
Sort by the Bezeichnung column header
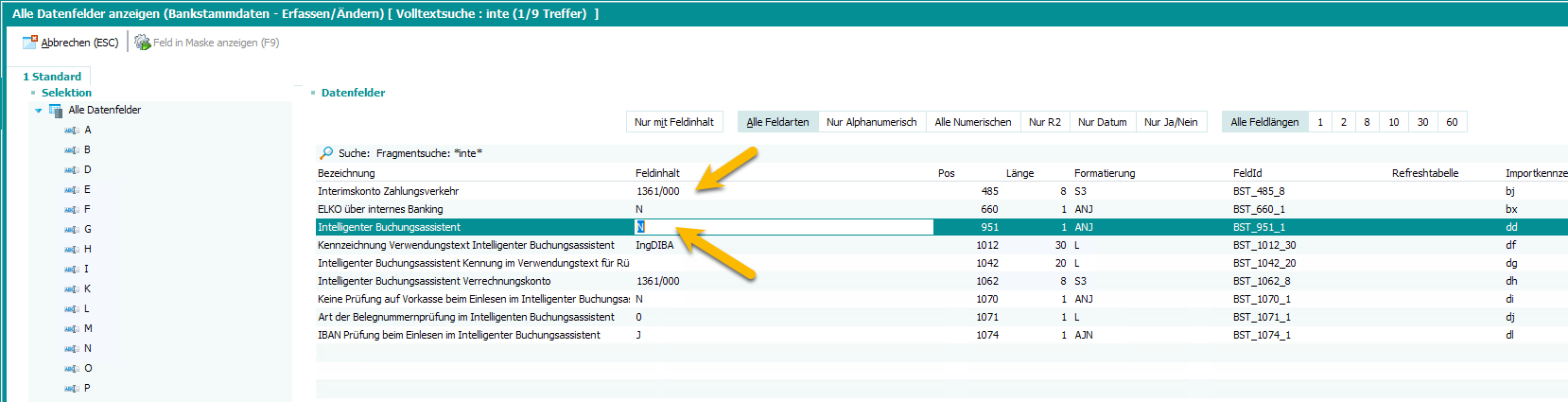pos(346,173)
